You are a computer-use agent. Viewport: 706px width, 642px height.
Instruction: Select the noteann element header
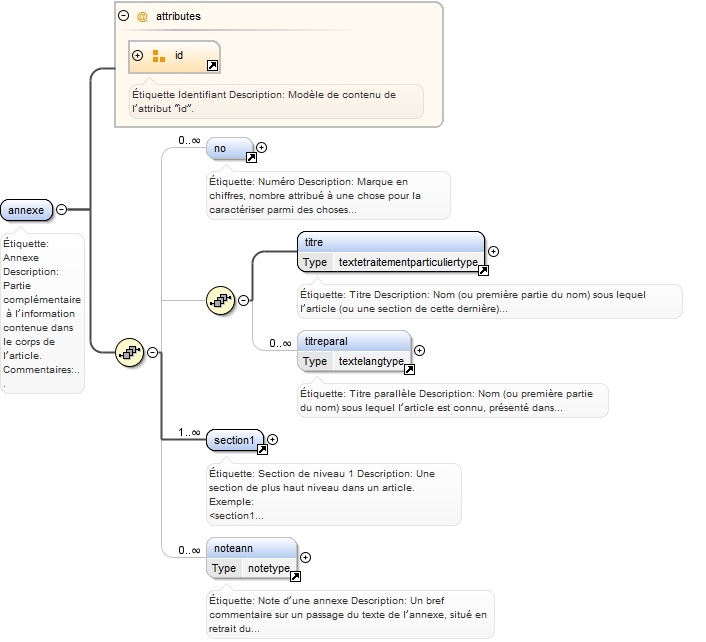252,548
